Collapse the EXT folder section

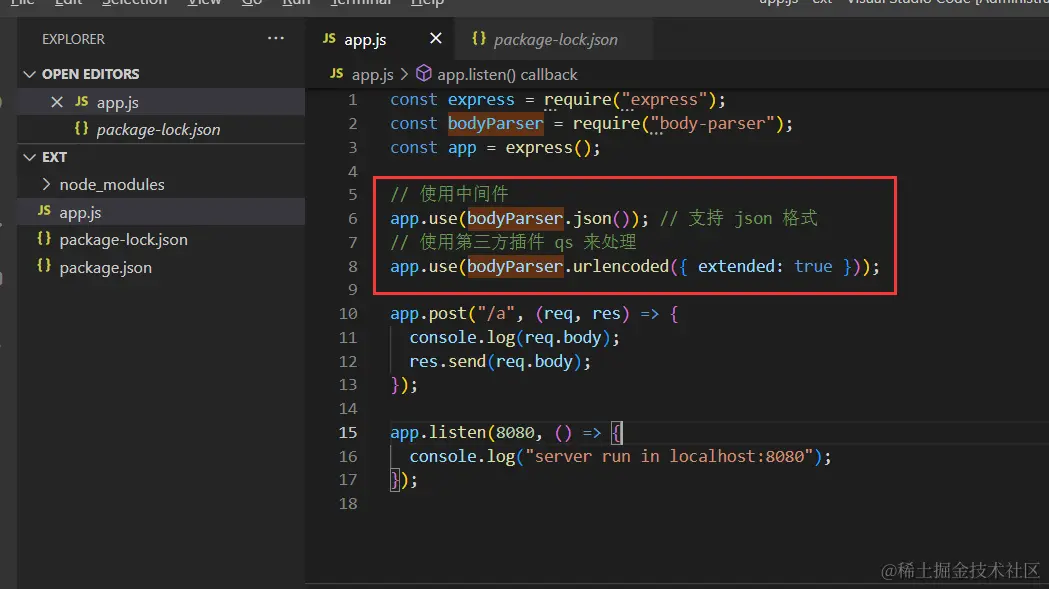[29, 157]
